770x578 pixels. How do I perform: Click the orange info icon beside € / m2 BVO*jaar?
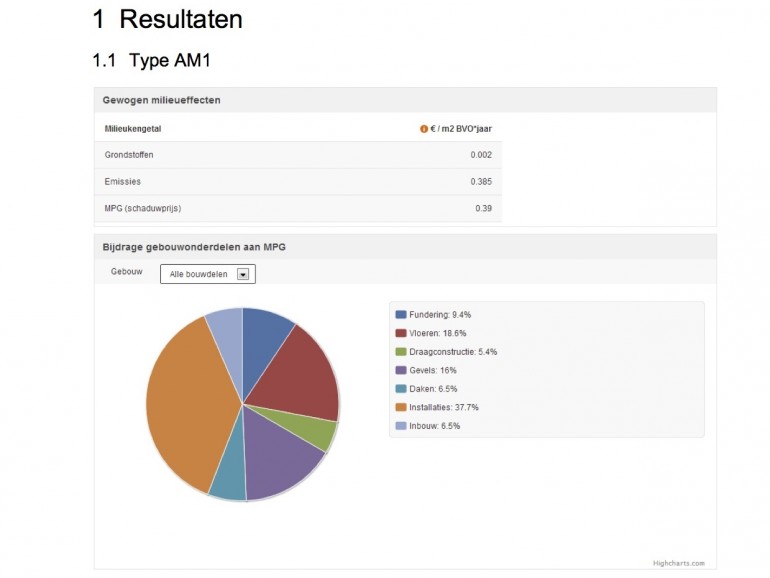424,129
